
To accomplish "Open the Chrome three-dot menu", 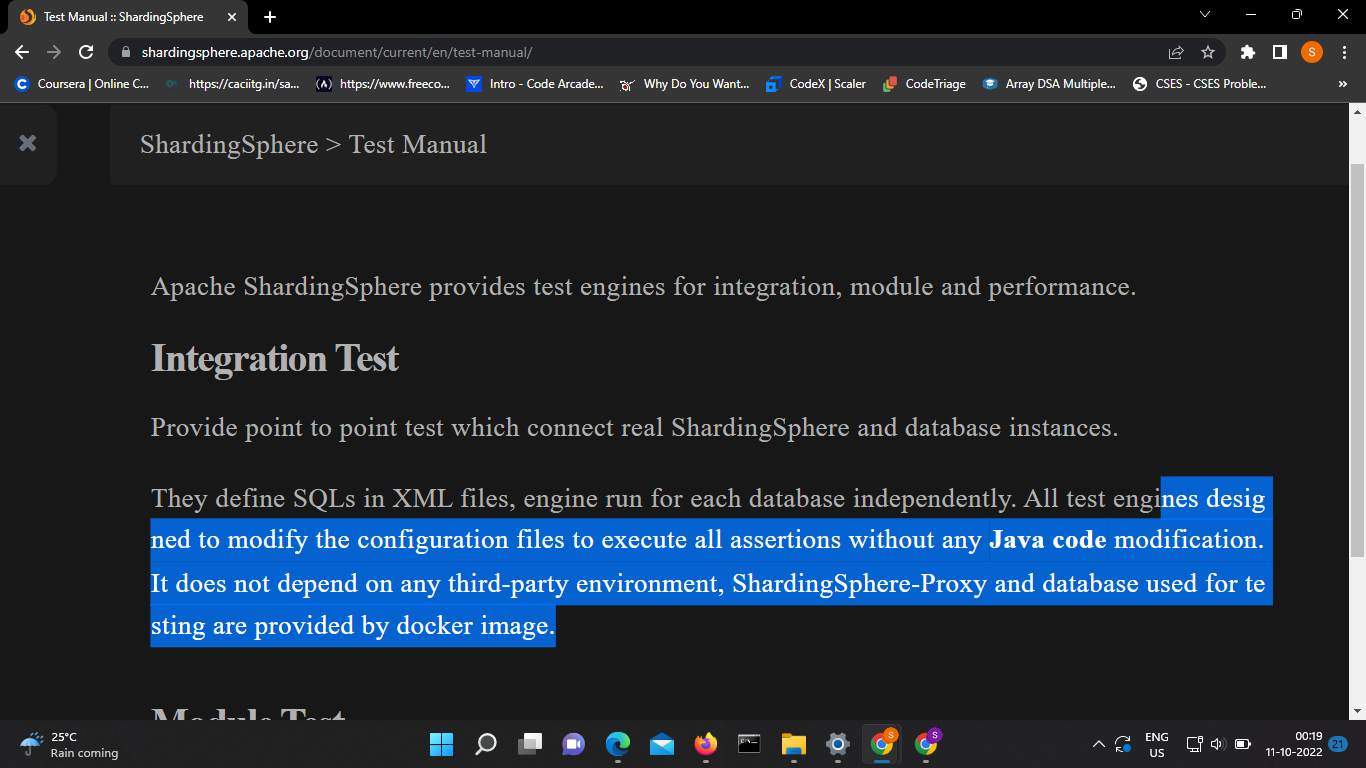I will point(1343,52).
